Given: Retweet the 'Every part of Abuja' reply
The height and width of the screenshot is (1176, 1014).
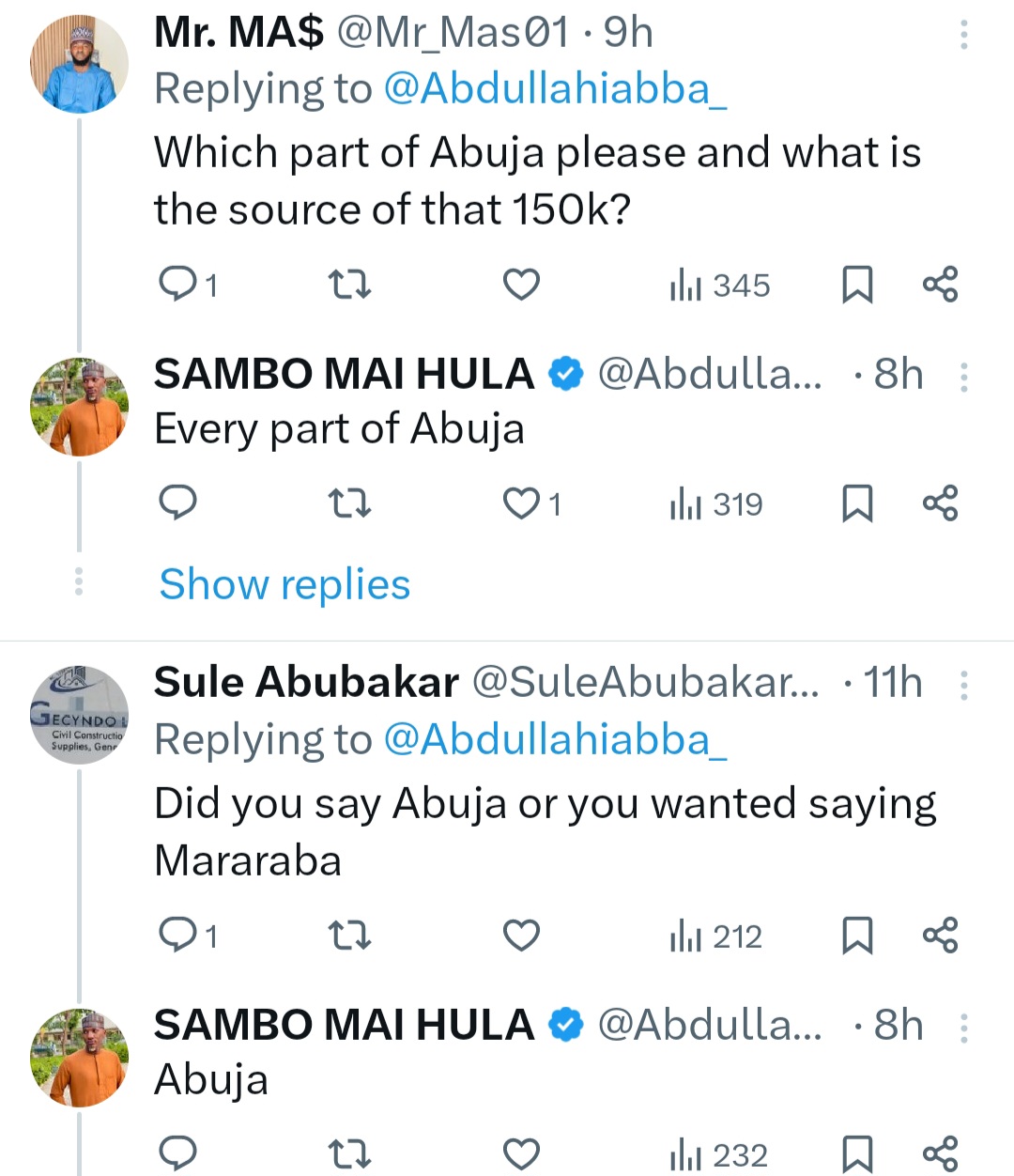Looking at the screenshot, I should coord(349,503).
